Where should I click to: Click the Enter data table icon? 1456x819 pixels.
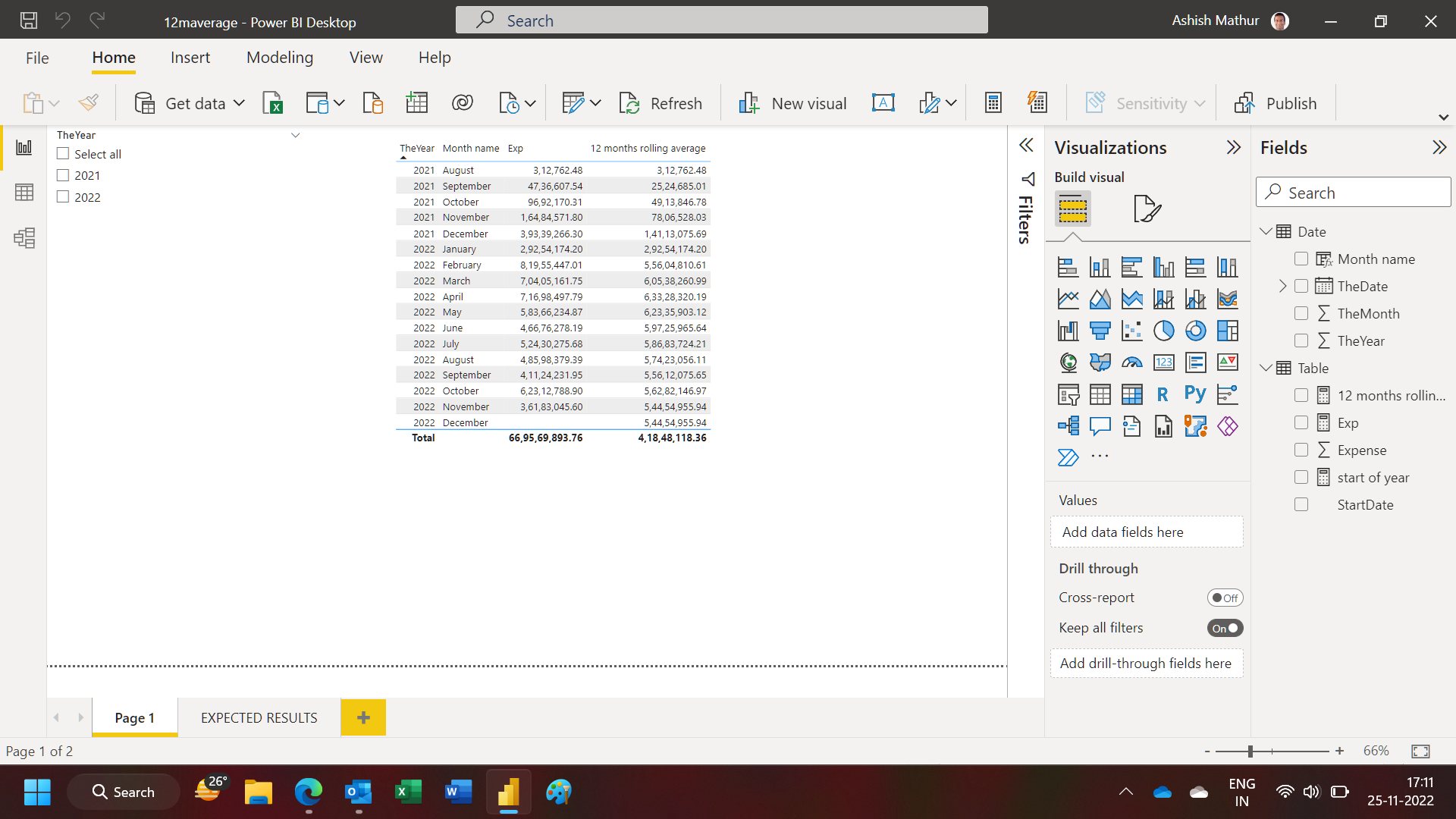pyautogui.click(x=417, y=103)
